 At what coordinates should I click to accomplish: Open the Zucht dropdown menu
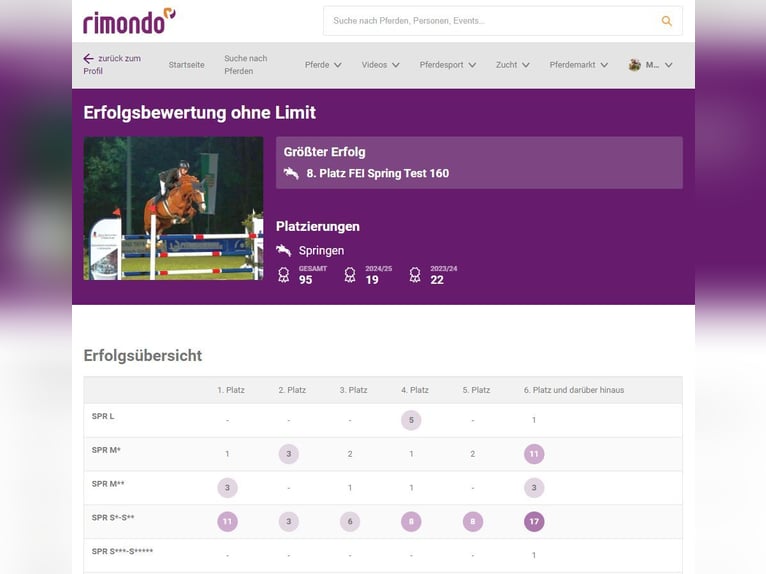512,65
